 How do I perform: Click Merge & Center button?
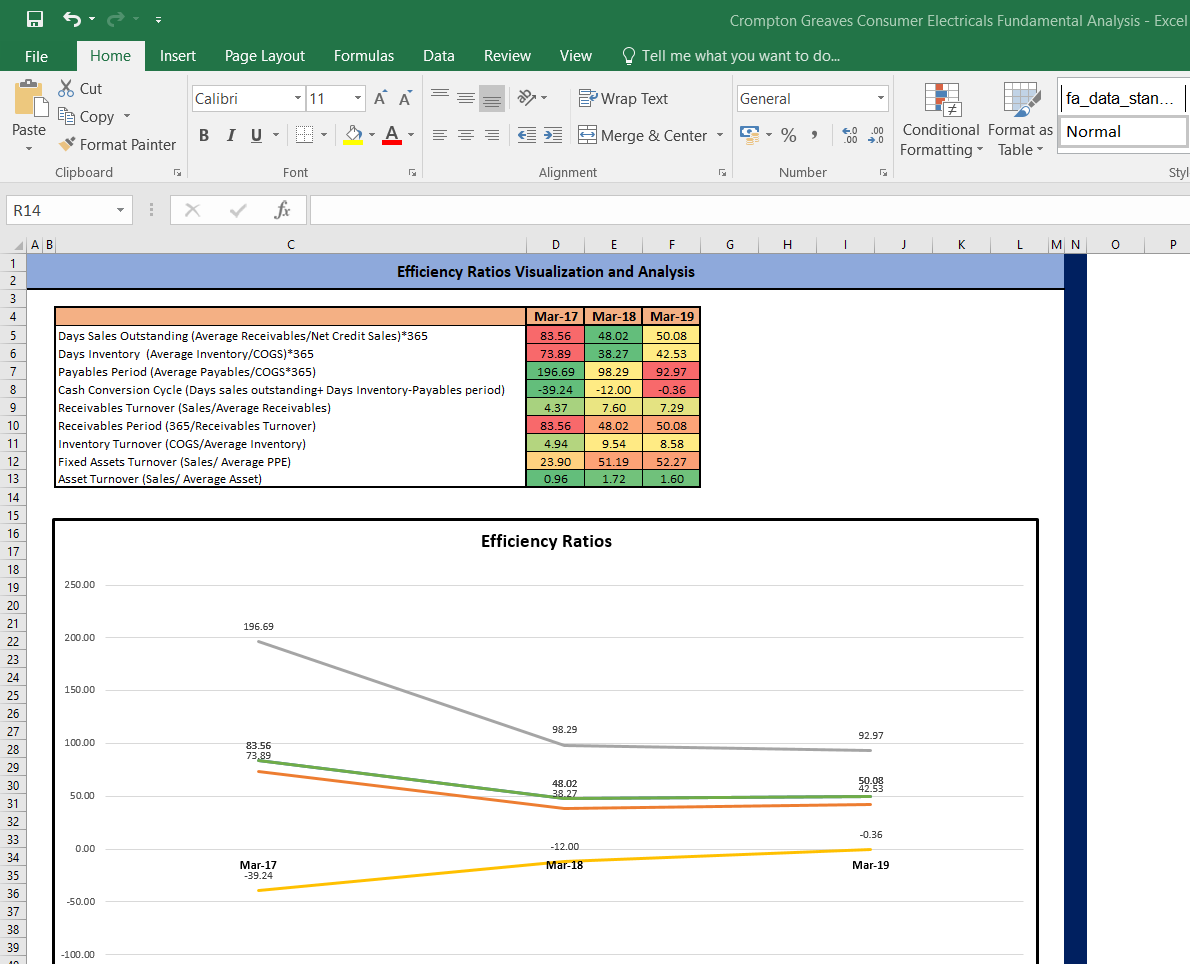point(643,135)
